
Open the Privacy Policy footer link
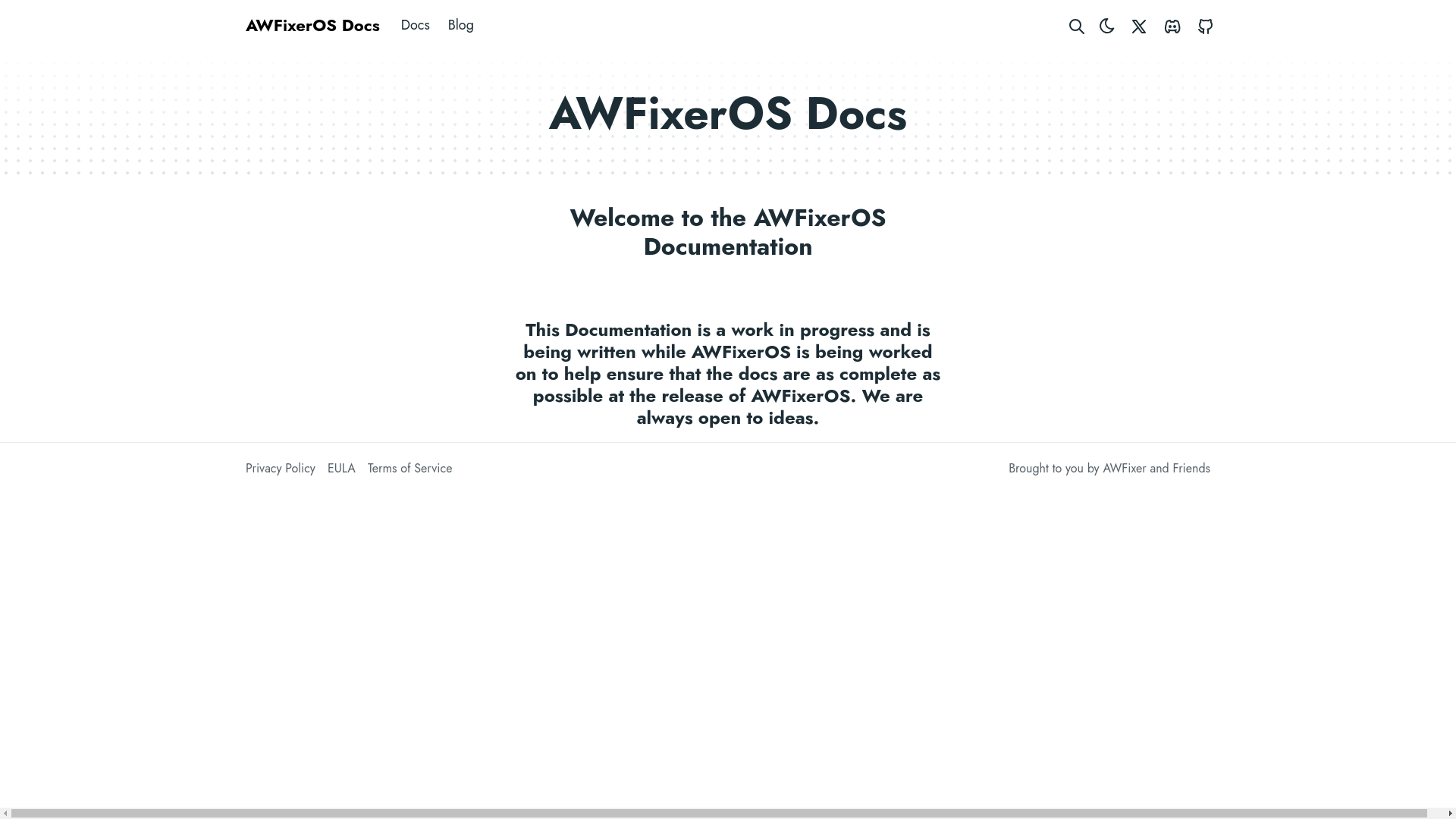click(x=281, y=469)
